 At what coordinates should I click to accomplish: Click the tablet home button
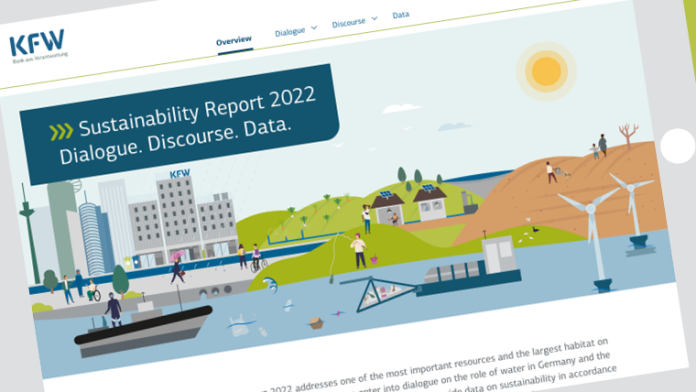coord(677,146)
